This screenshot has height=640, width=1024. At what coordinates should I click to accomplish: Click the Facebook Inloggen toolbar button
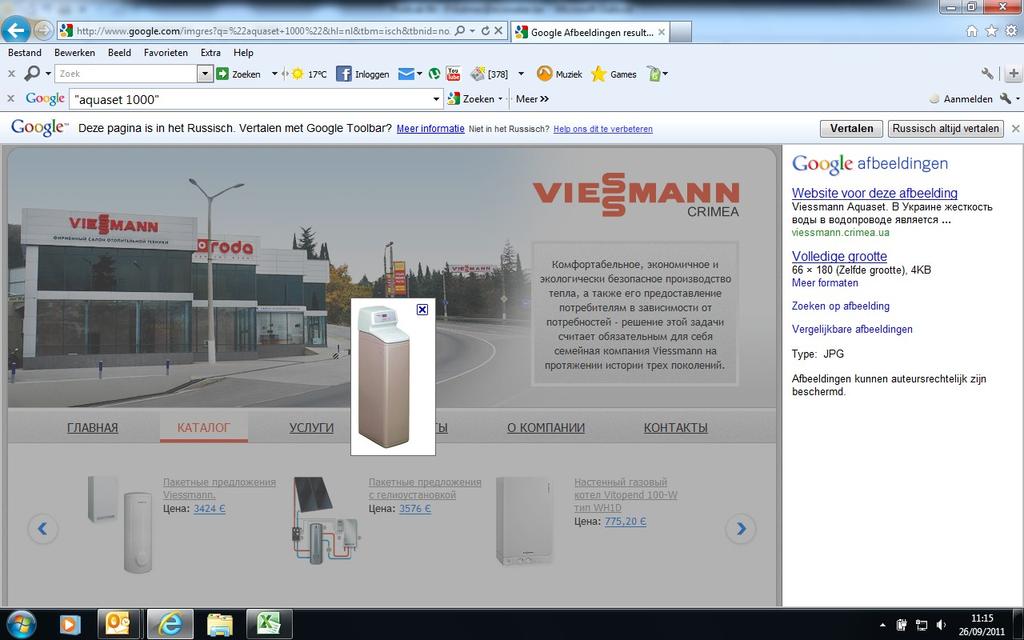click(362, 74)
